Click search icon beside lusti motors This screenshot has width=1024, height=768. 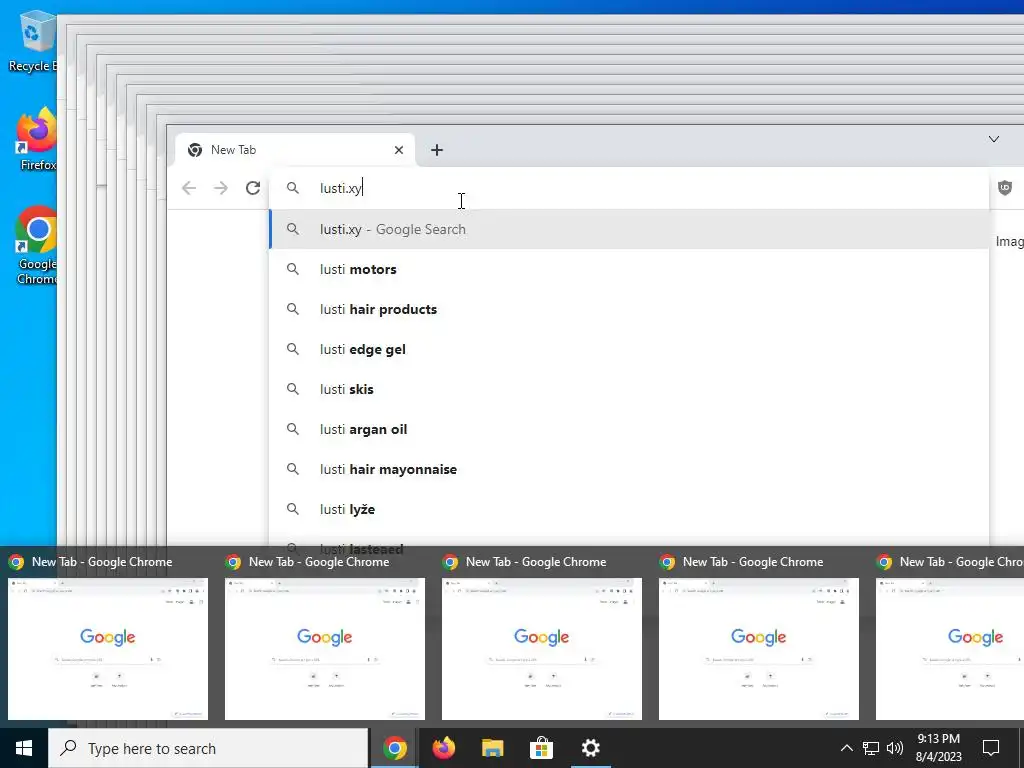coord(293,269)
